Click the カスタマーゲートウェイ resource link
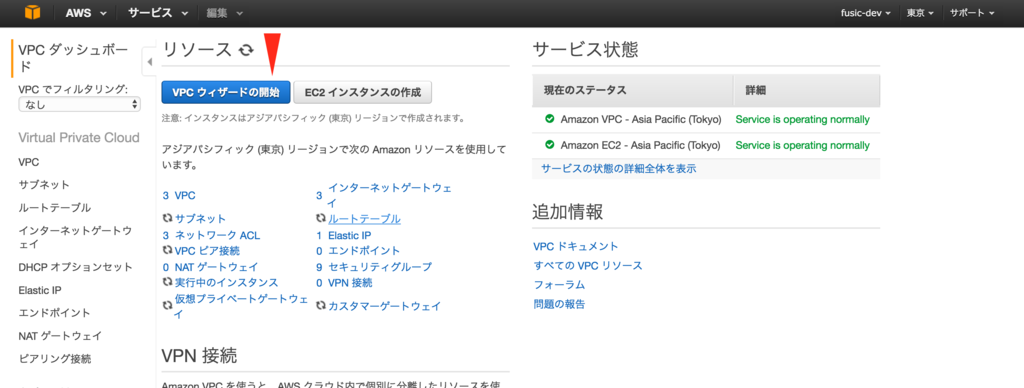The height and width of the screenshot is (388, 1024). tap(385, 306)
